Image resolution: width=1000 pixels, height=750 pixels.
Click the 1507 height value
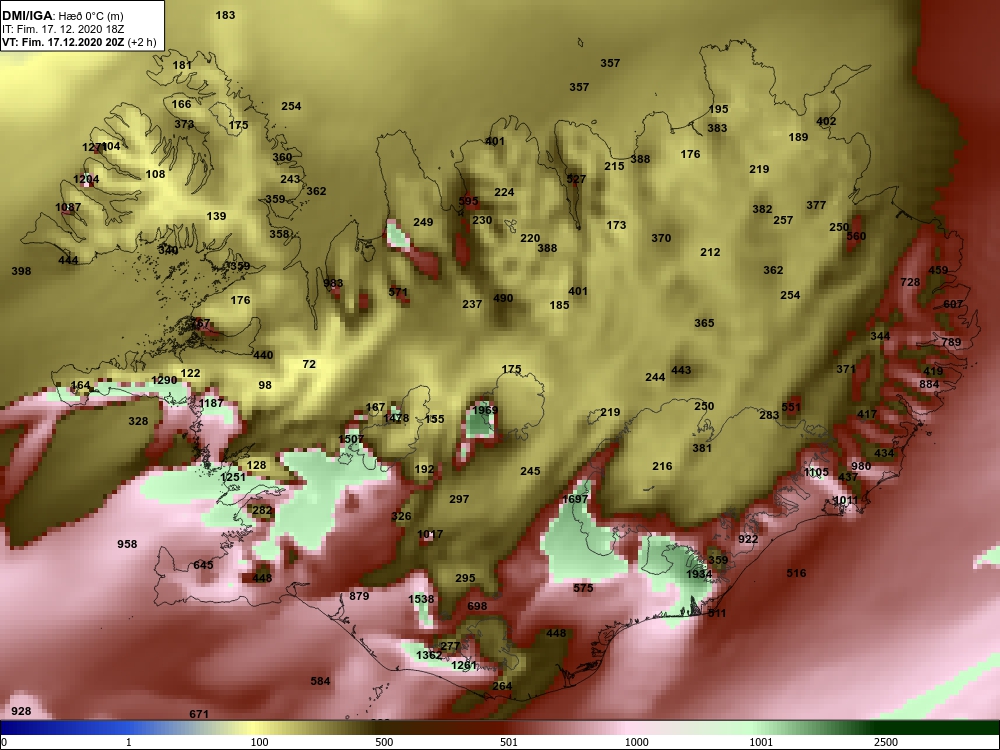351,439
